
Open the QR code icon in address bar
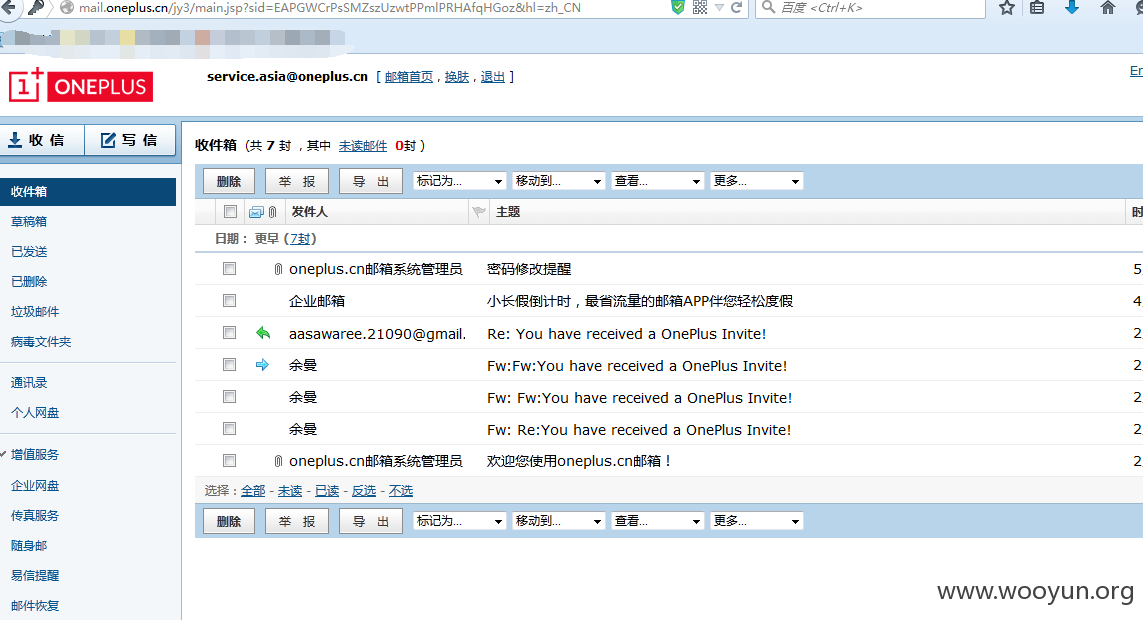click(x=700, y=7)
